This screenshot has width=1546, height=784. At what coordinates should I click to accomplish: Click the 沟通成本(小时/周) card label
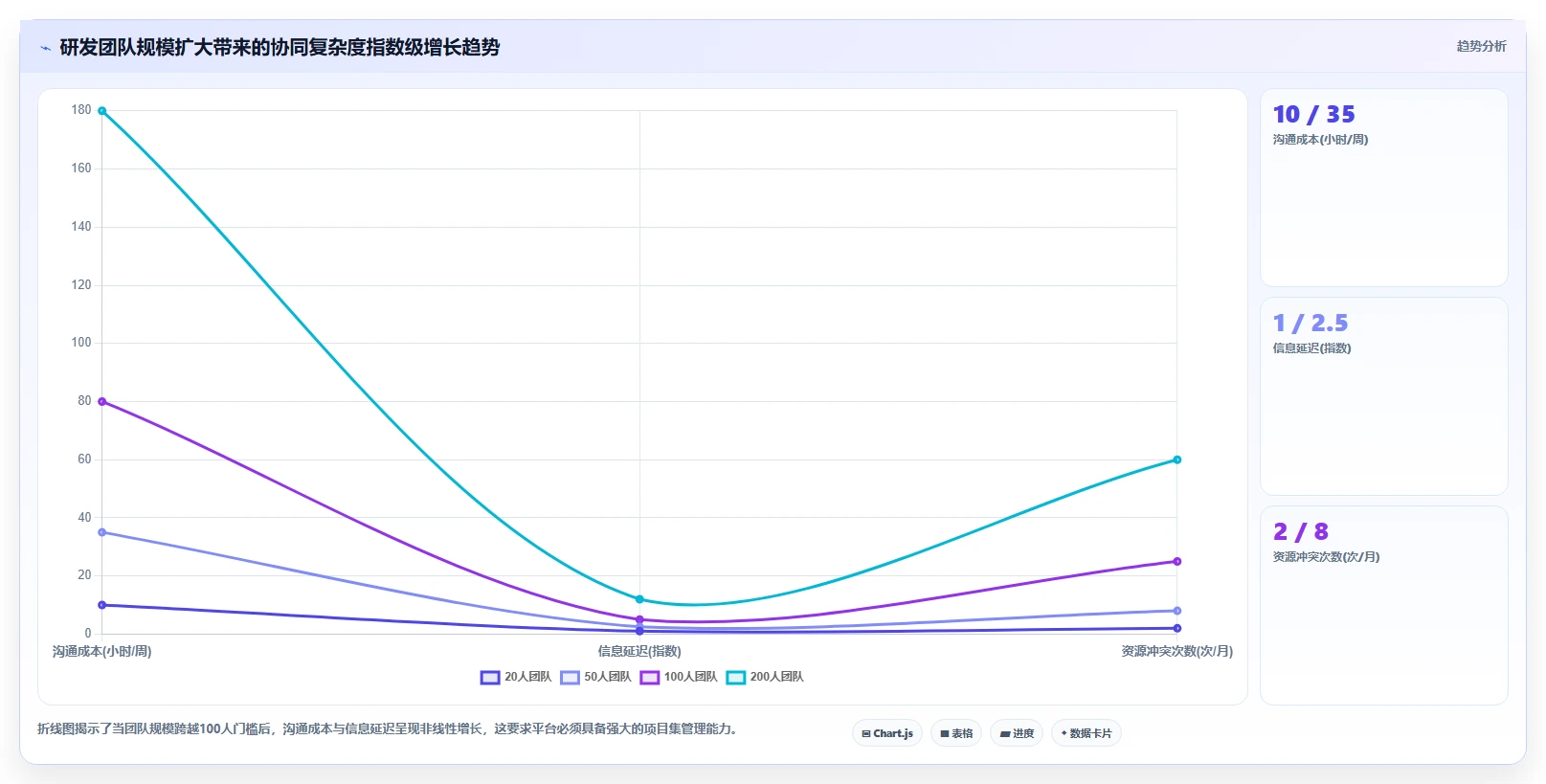pos(1320,140)
